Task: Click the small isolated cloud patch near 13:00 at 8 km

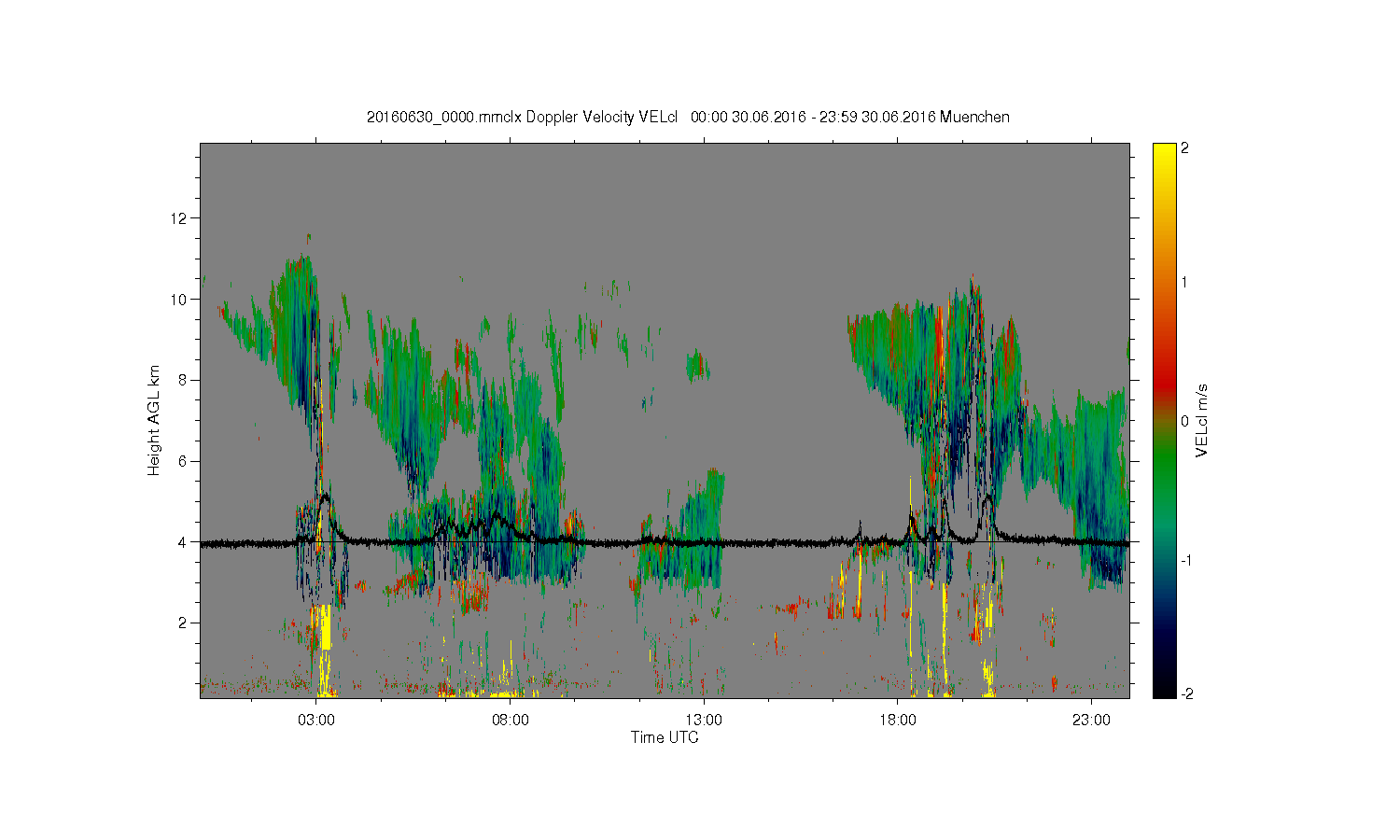Action: tap(697, 365)
